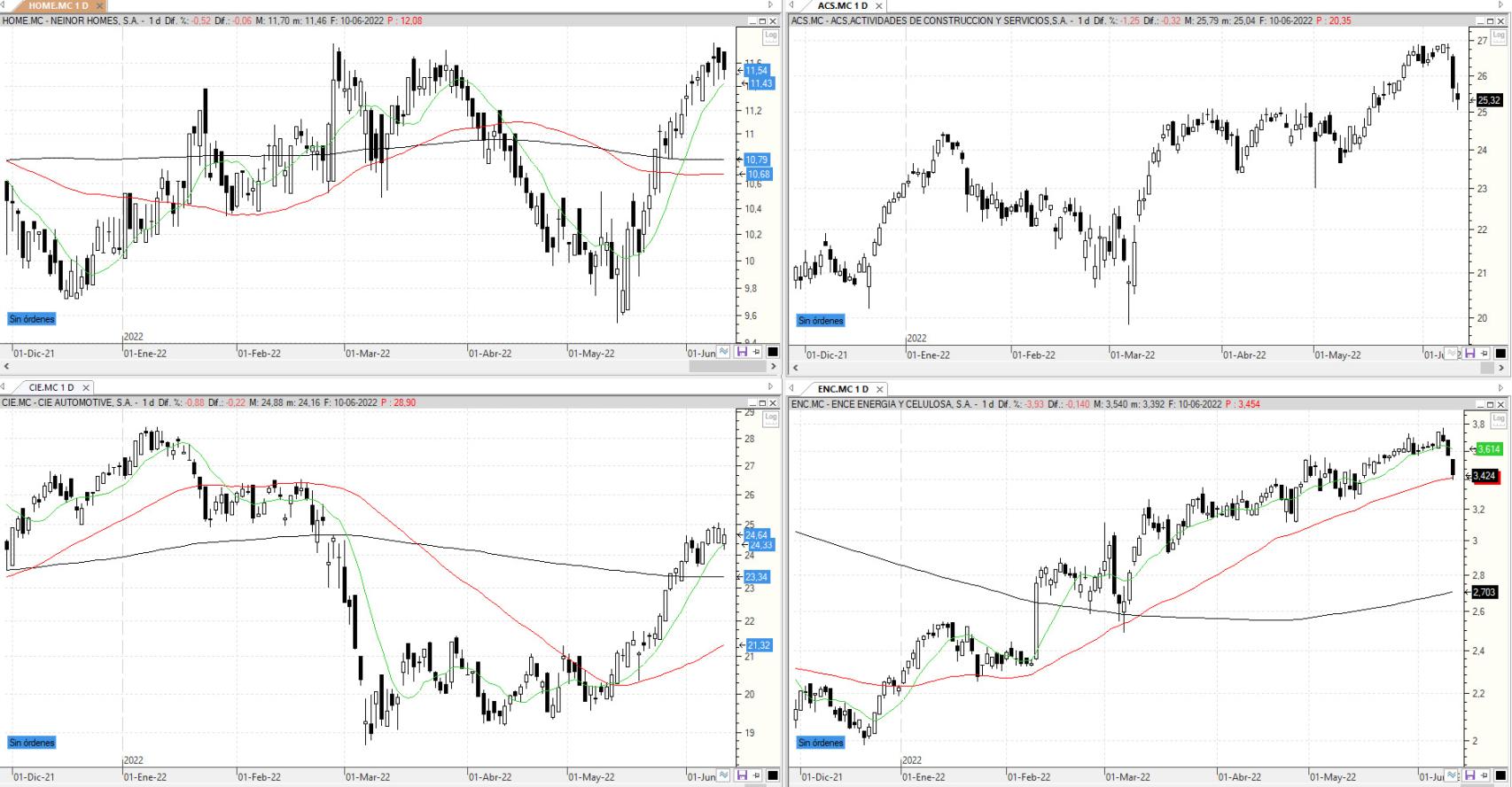Switch to the CIE.MC 1 D tab
Screen dimensions: 1512x787
click(x=51, y=387)
